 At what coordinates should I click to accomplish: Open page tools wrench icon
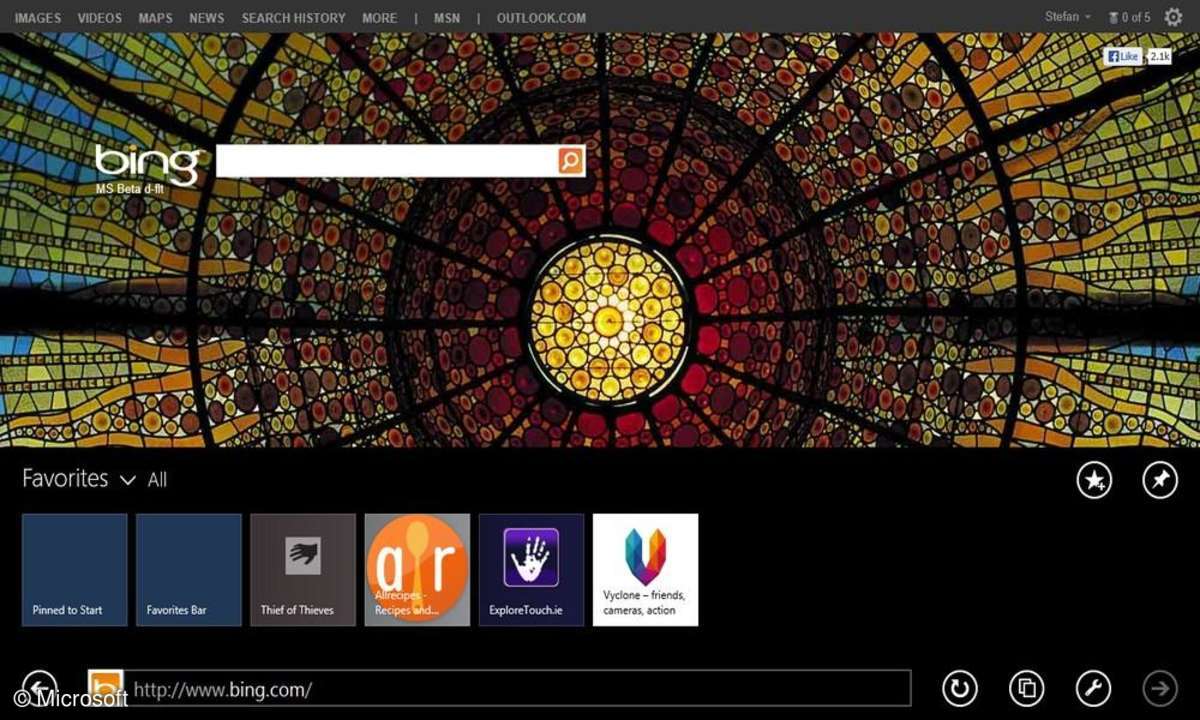tap(1093, 688)
